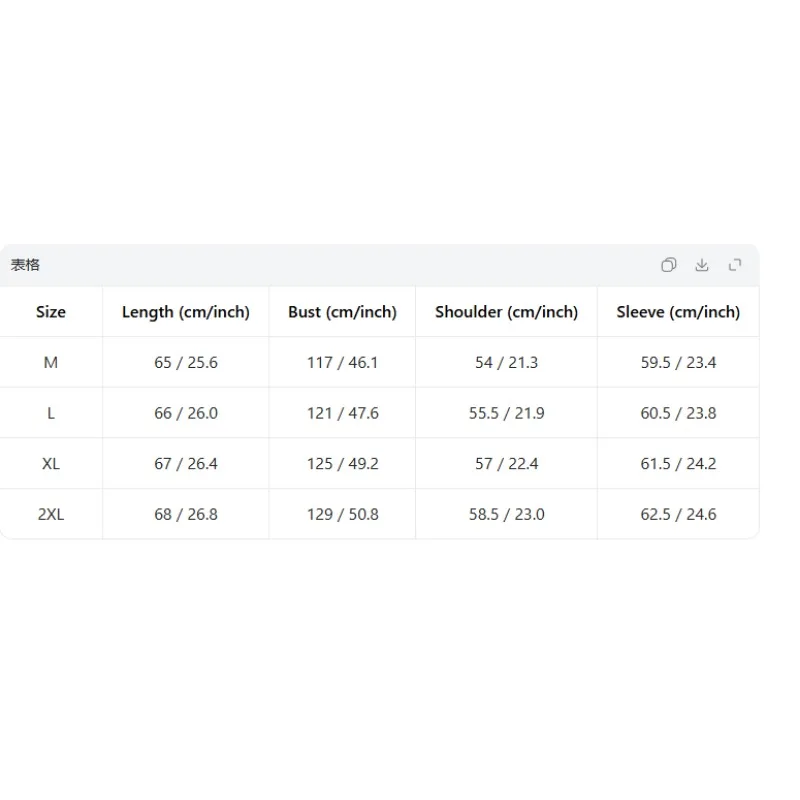Select the 62.5 / 24.6 sleeve cell
800x800 pixels.
678,514
